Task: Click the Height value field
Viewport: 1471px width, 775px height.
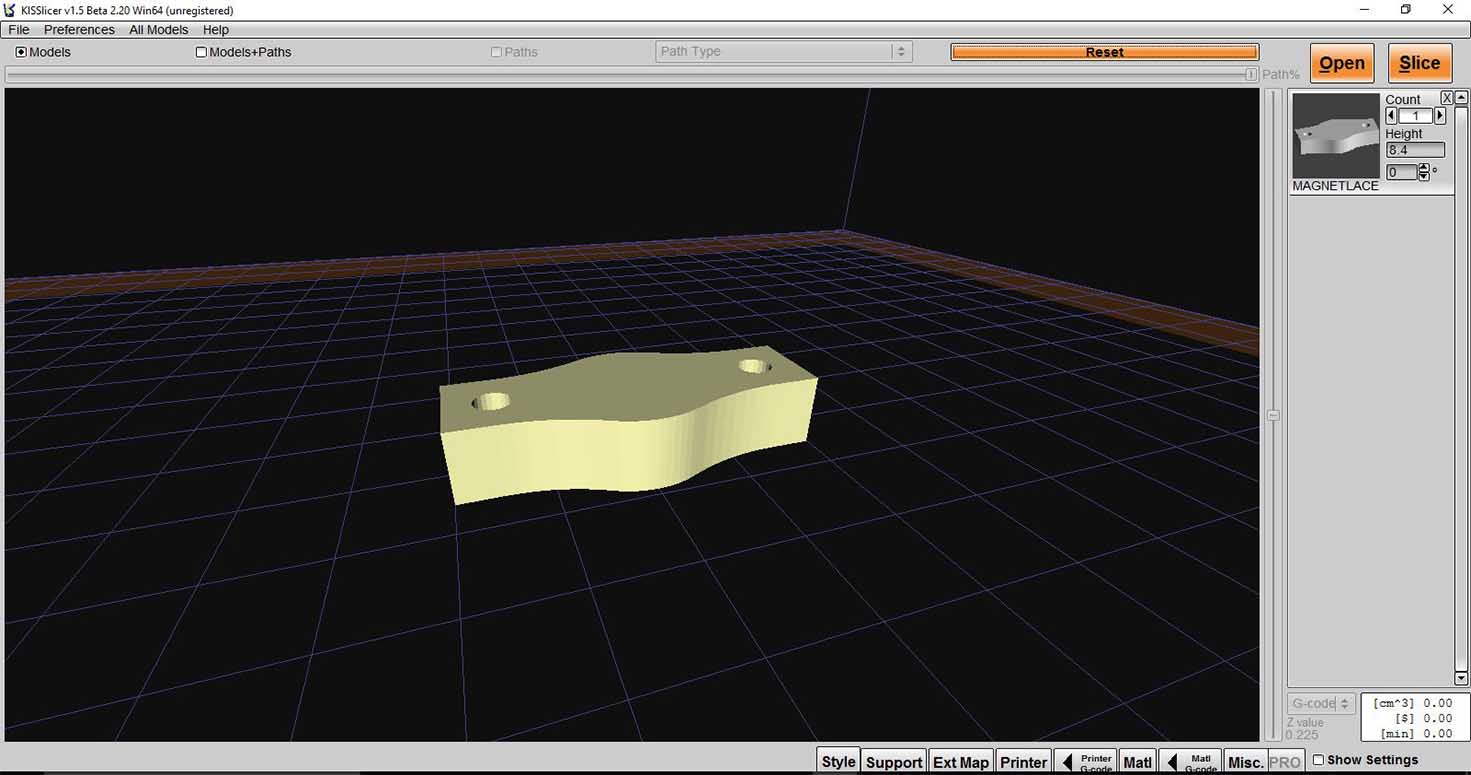Action: (1415, 150)
